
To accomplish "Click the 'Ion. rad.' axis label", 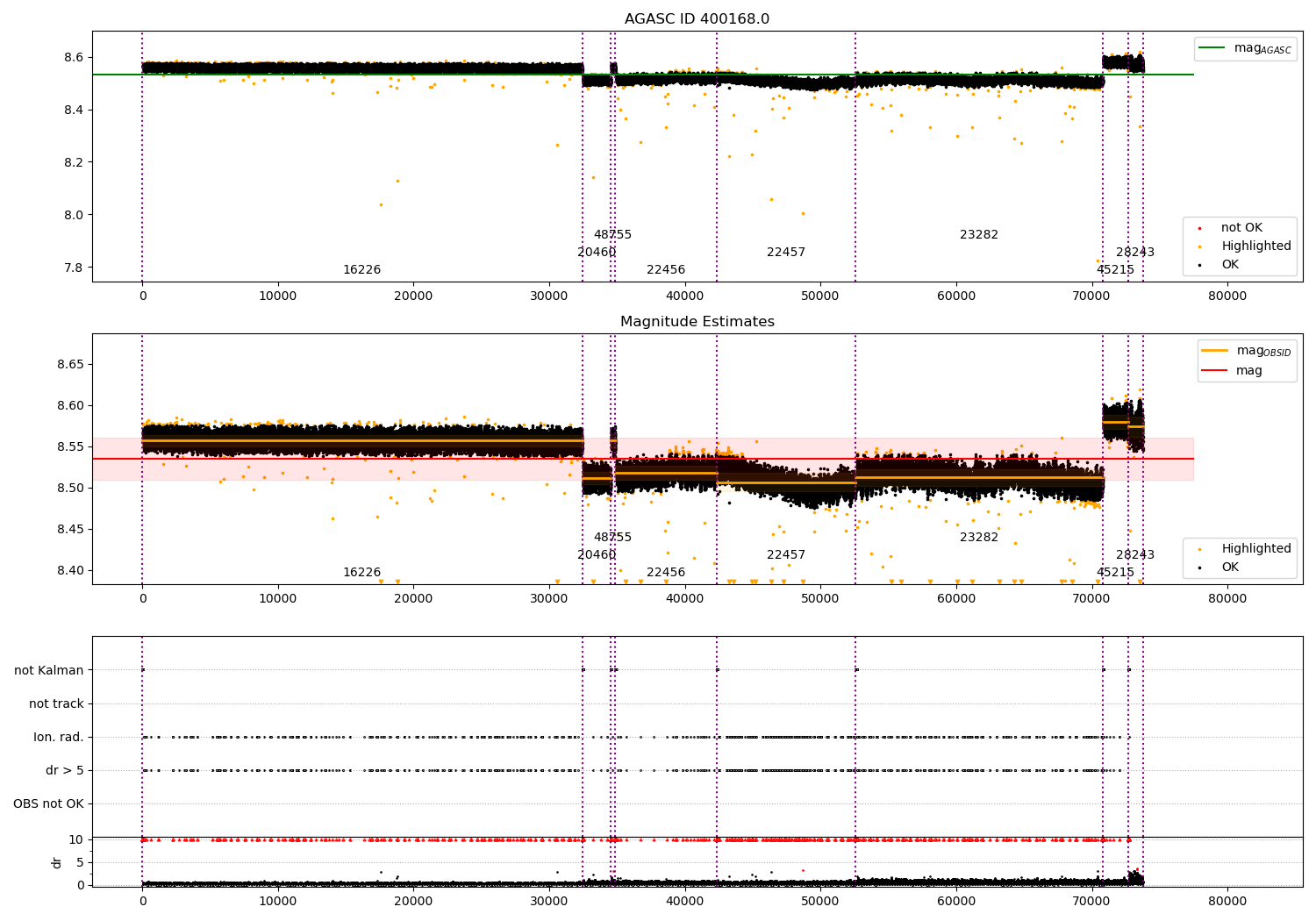I will [x=59, y=738].
